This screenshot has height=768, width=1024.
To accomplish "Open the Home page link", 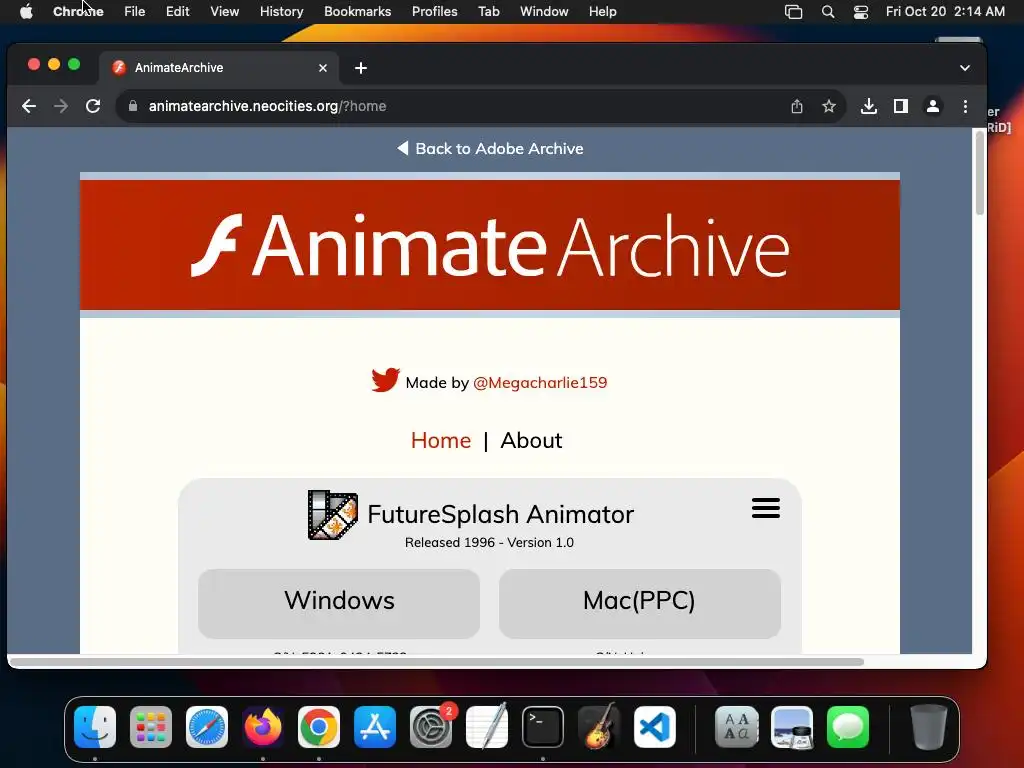I will [x=441, y=440].
